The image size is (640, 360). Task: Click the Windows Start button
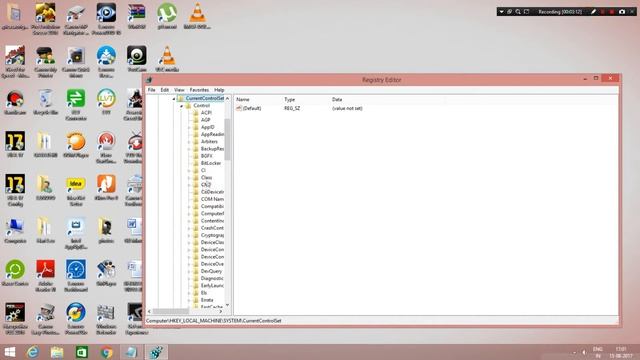(9, 352)
